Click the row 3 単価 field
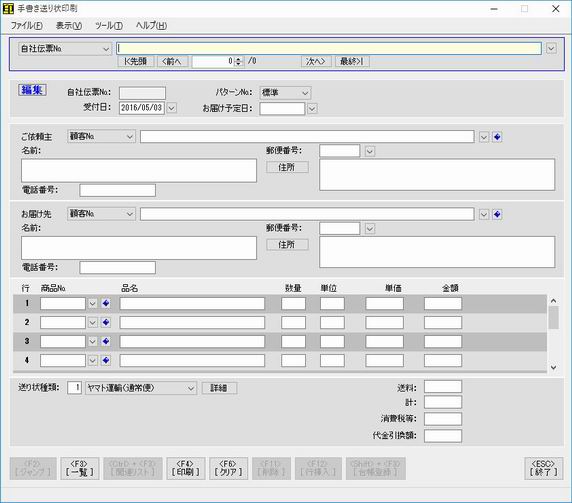The image size is (572, 503). click(384, 341)
